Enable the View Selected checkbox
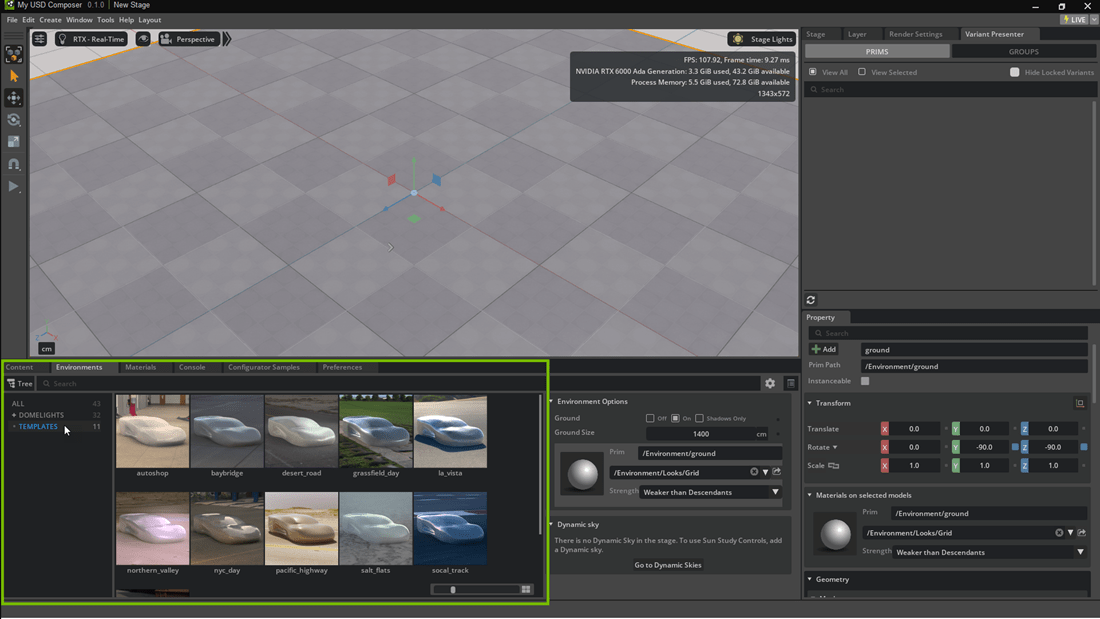This screenshot has width=1100, height=619. pos(862,72)
